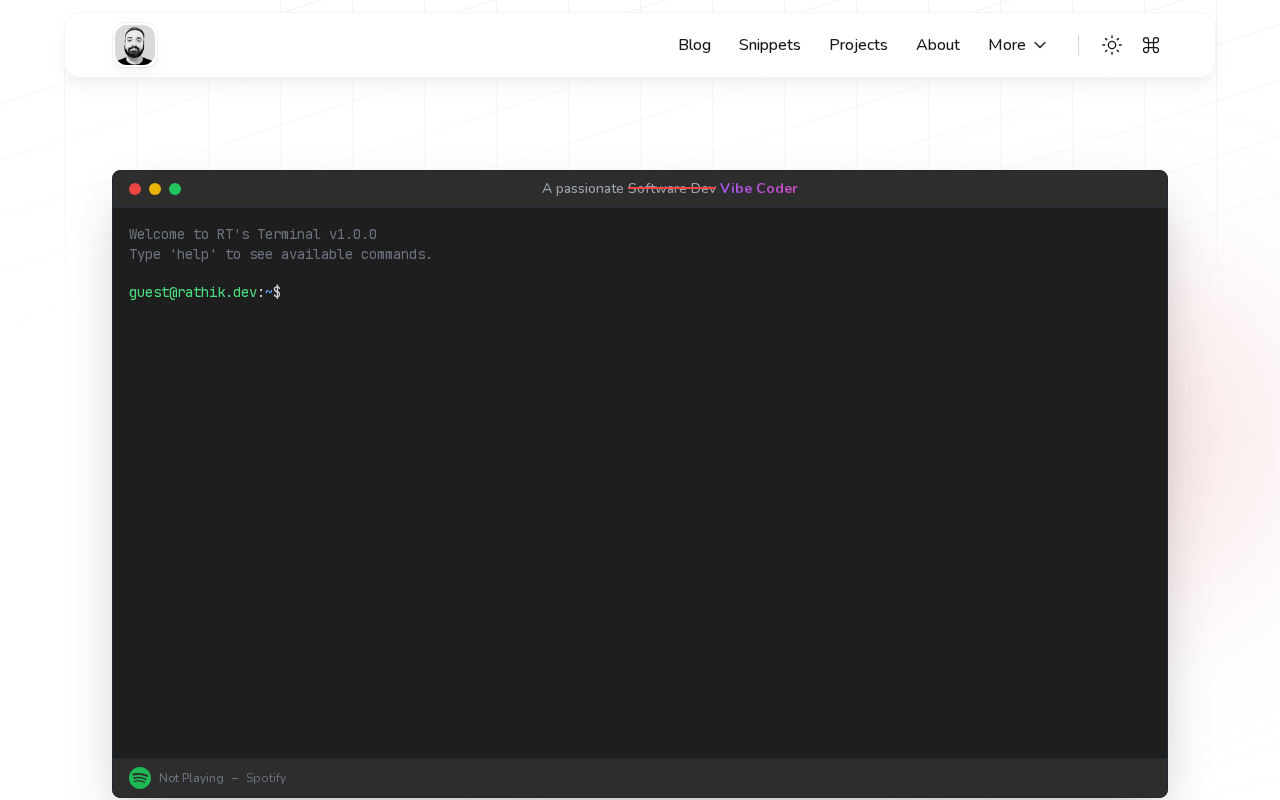The height and width of the screenshot is (800, 1280).
Task: Click the struck-through 'Software Dev' text
Action: (671, 189)
